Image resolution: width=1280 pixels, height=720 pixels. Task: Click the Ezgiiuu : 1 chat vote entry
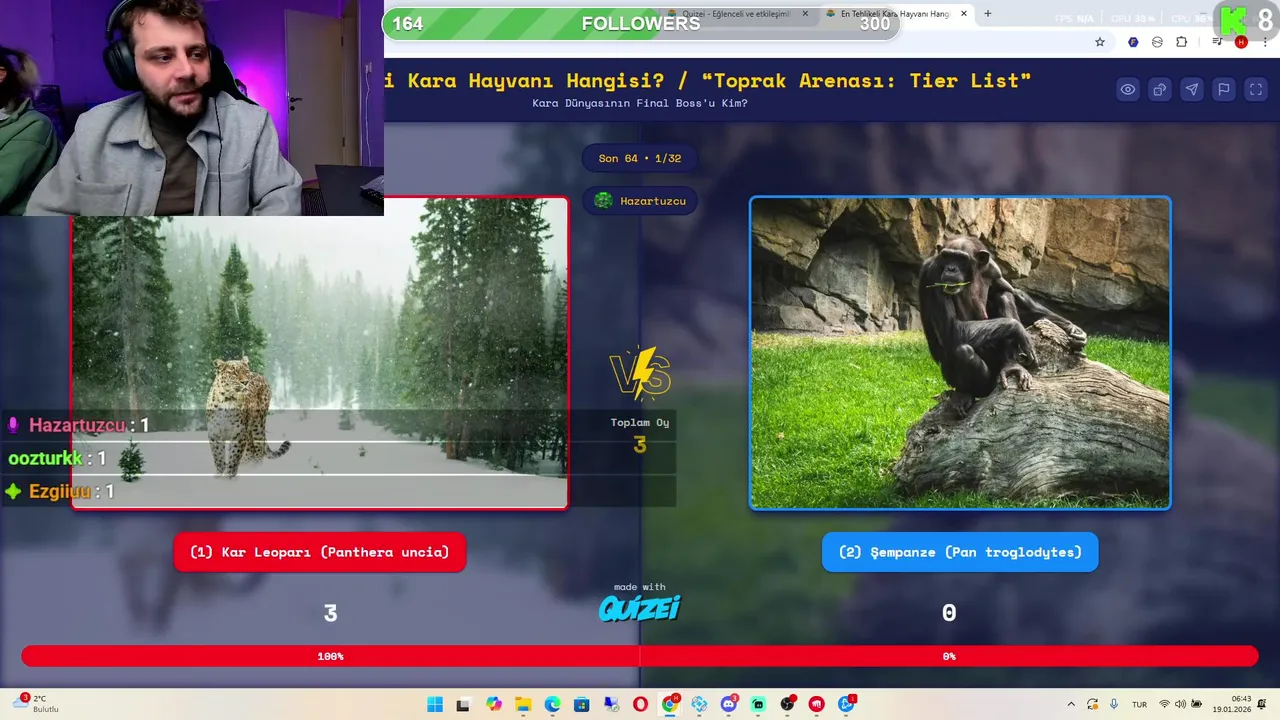pos(60,491)
